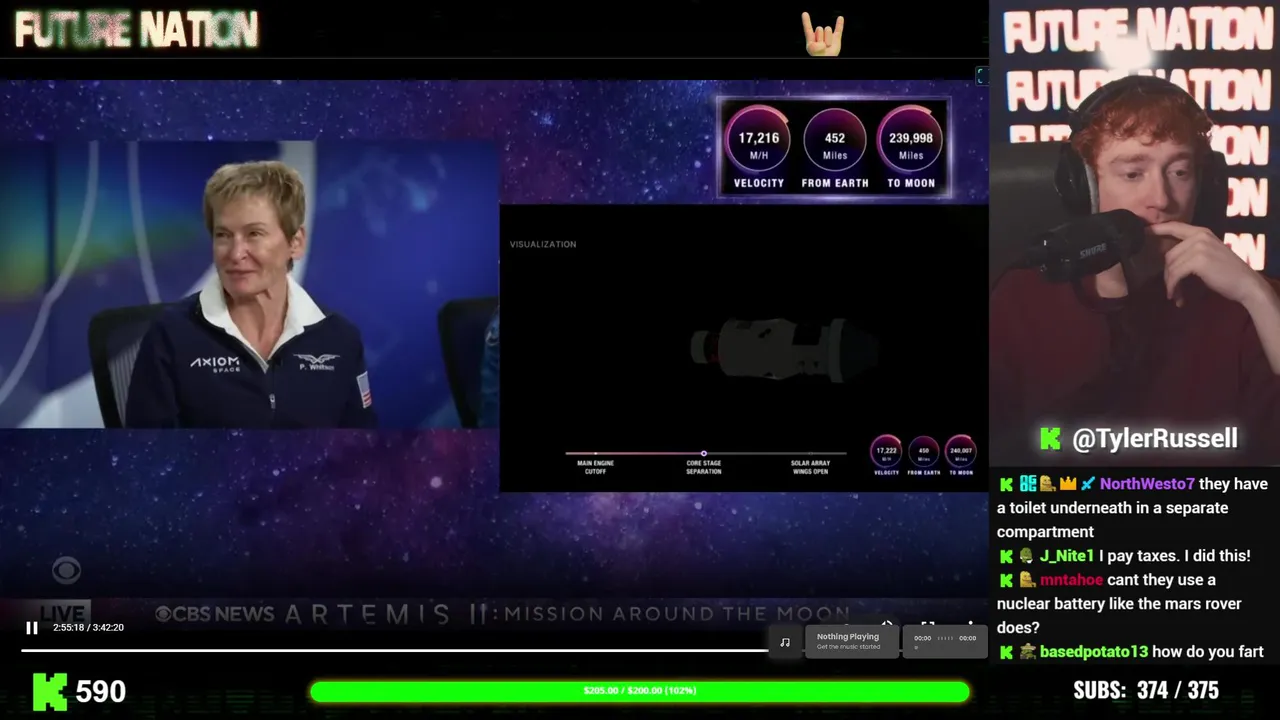
Task: Click the music note icon
Action: coord(785,642)
